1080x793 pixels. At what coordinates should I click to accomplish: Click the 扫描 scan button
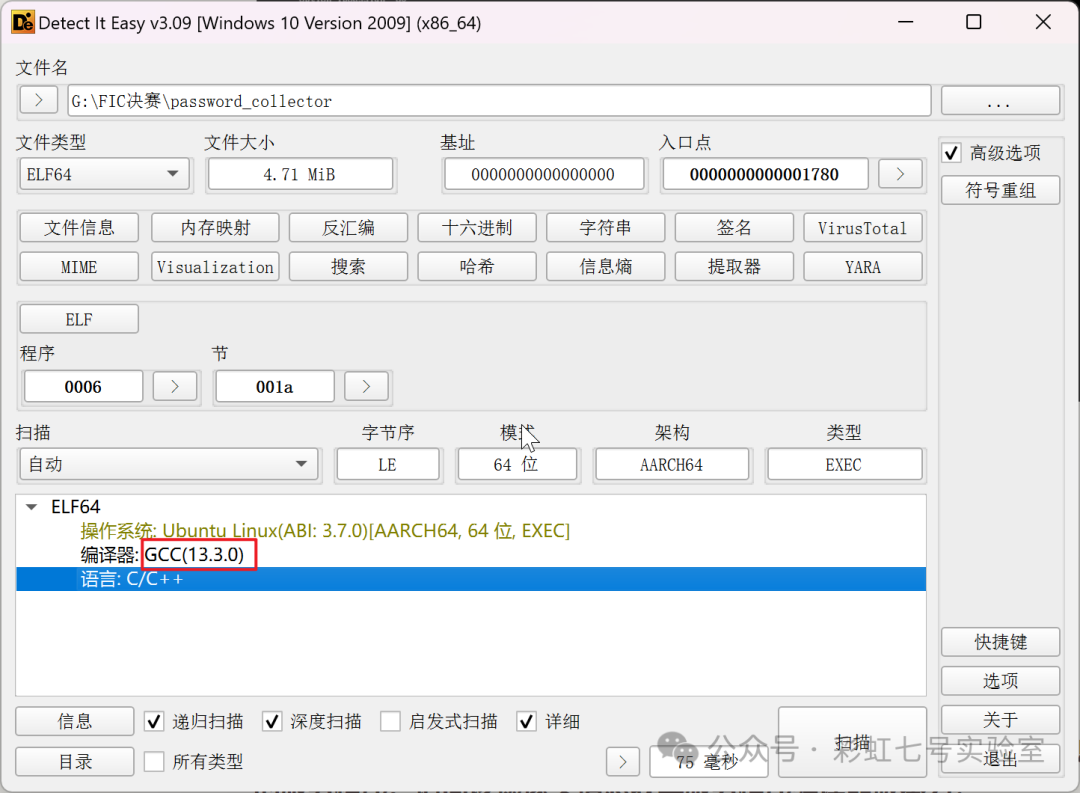(x=853, y=742)
